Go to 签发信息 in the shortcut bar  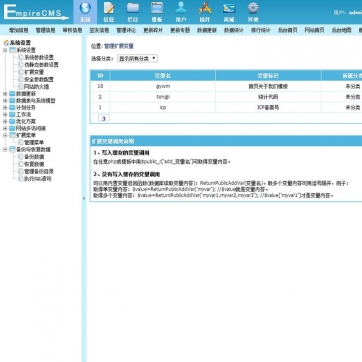point(99,30)
